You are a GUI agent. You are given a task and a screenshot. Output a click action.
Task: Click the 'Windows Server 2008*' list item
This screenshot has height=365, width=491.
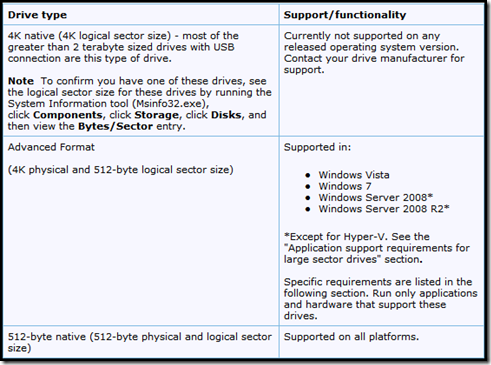tap(376, 197)
